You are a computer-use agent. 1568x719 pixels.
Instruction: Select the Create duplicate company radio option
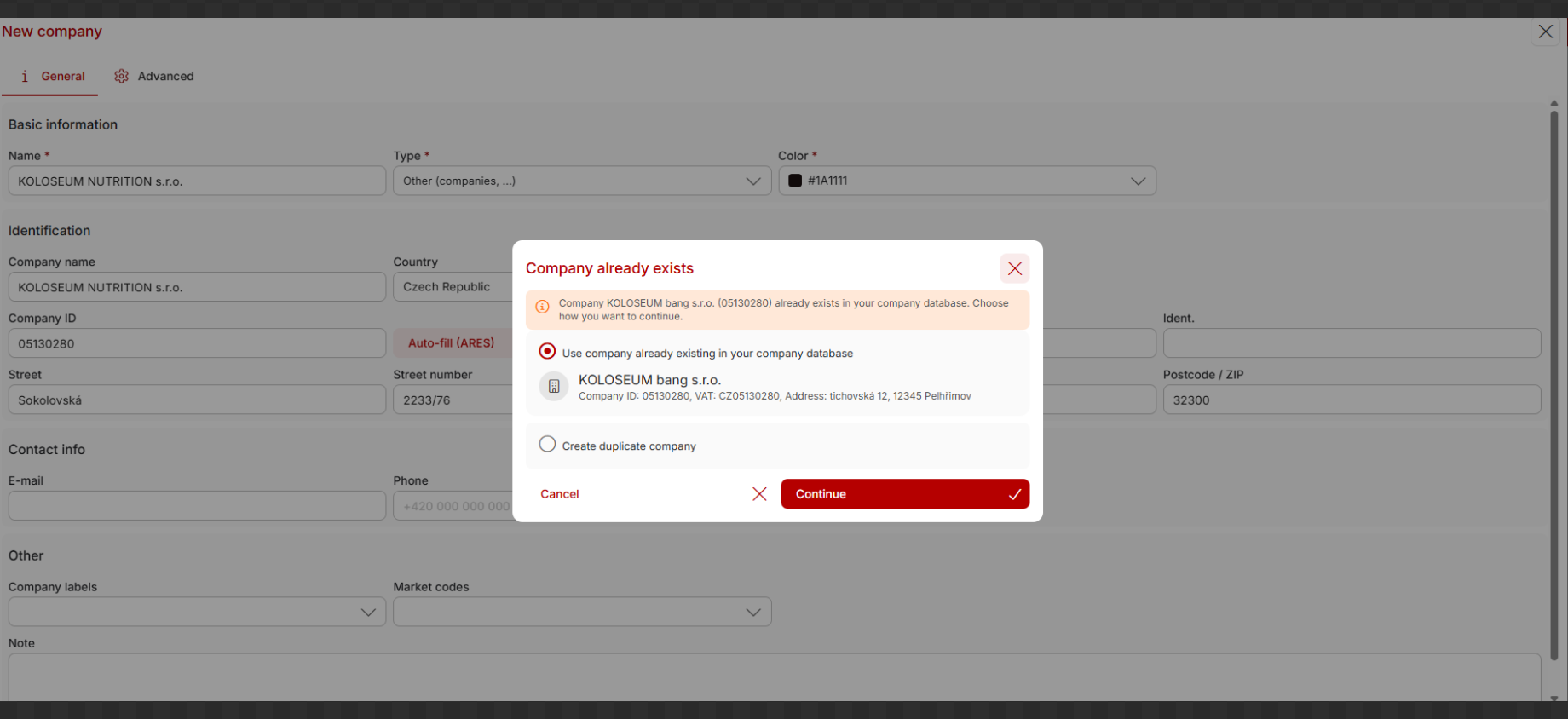547,445
